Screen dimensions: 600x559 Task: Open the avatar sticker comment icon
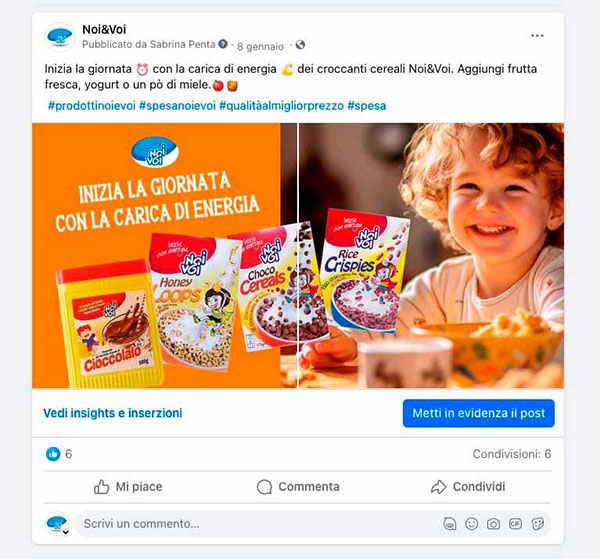(450, 523)
